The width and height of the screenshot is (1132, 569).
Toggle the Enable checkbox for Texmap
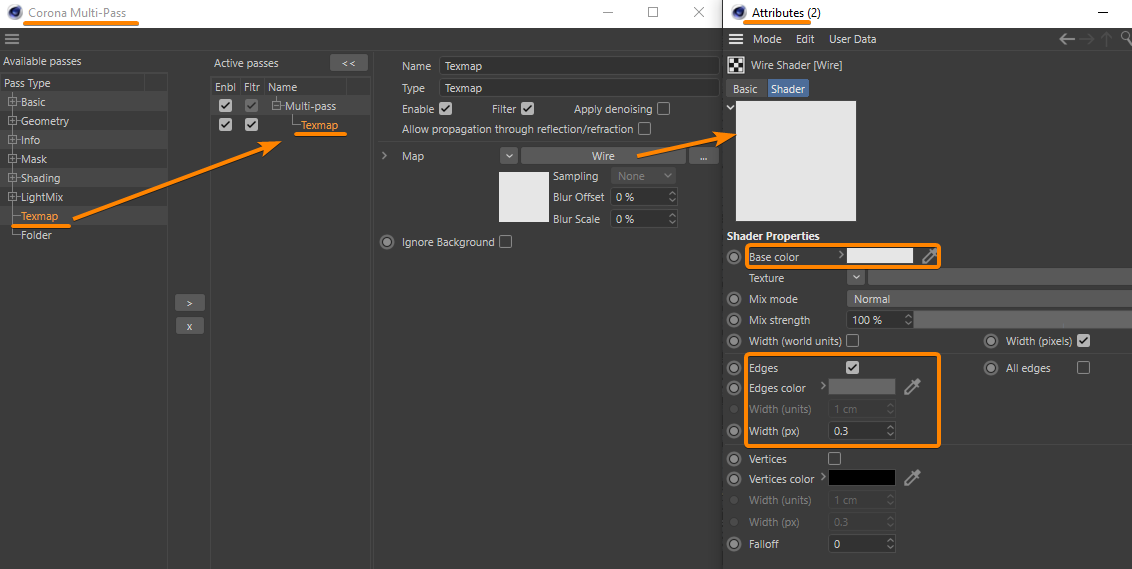[445, 108]
